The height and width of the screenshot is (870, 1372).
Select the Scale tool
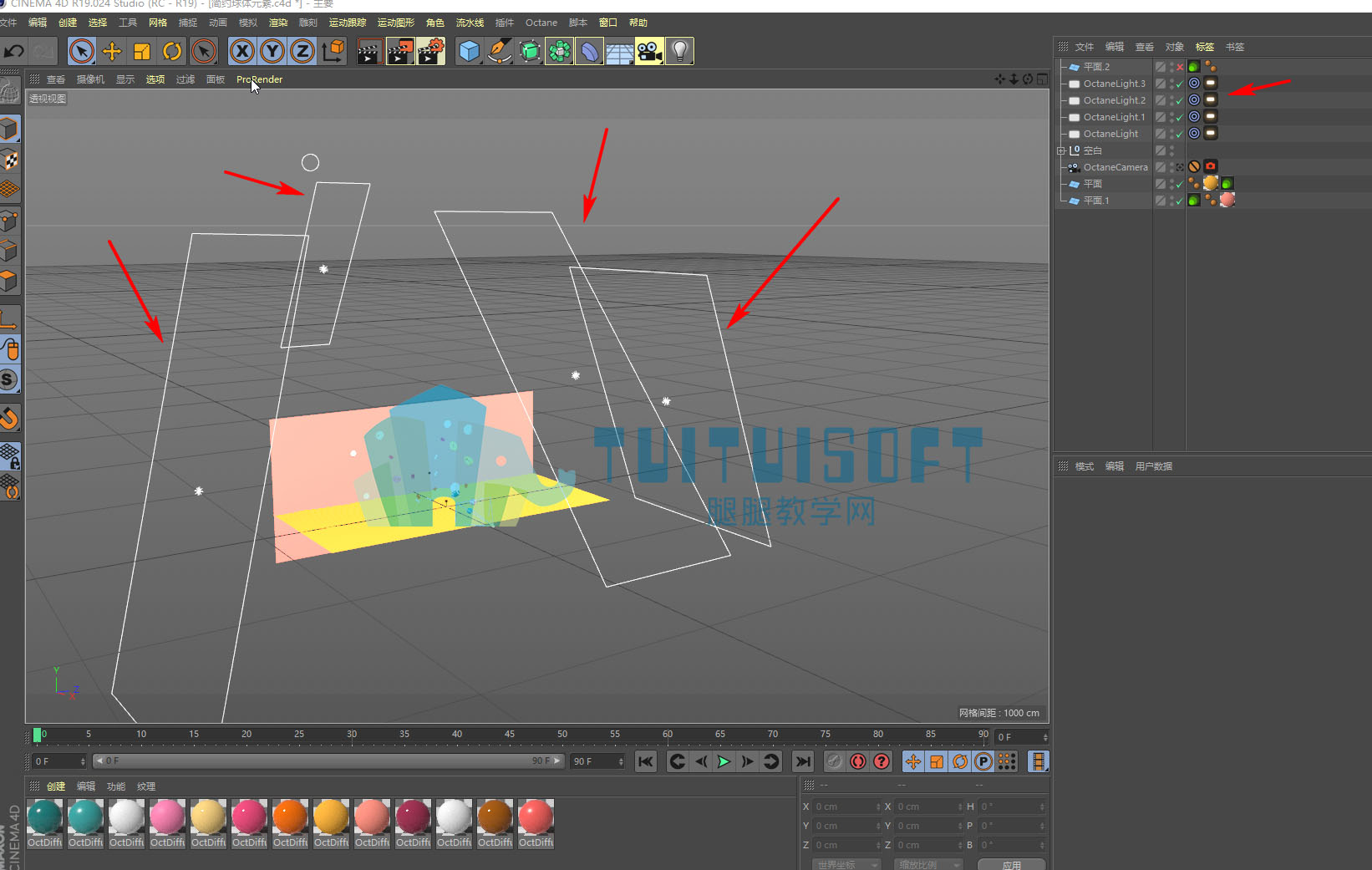coord(142,52)
